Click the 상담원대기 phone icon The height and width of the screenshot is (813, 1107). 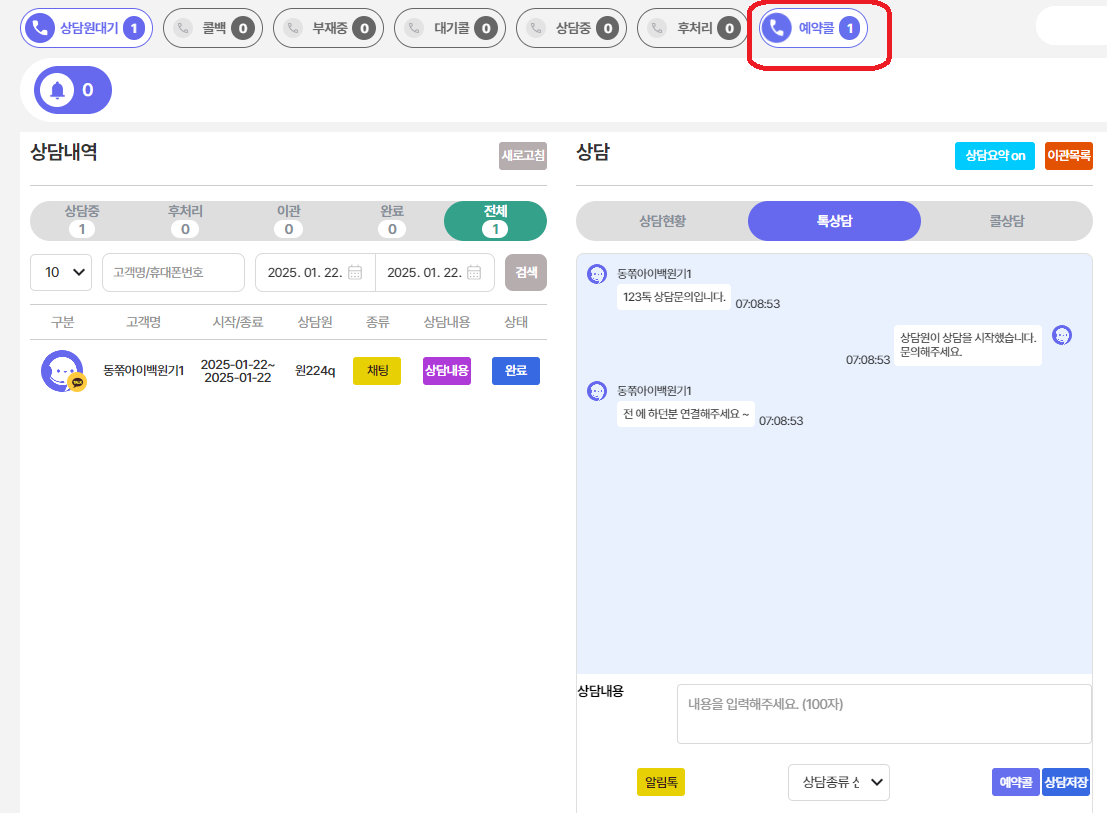click(41, 28)
